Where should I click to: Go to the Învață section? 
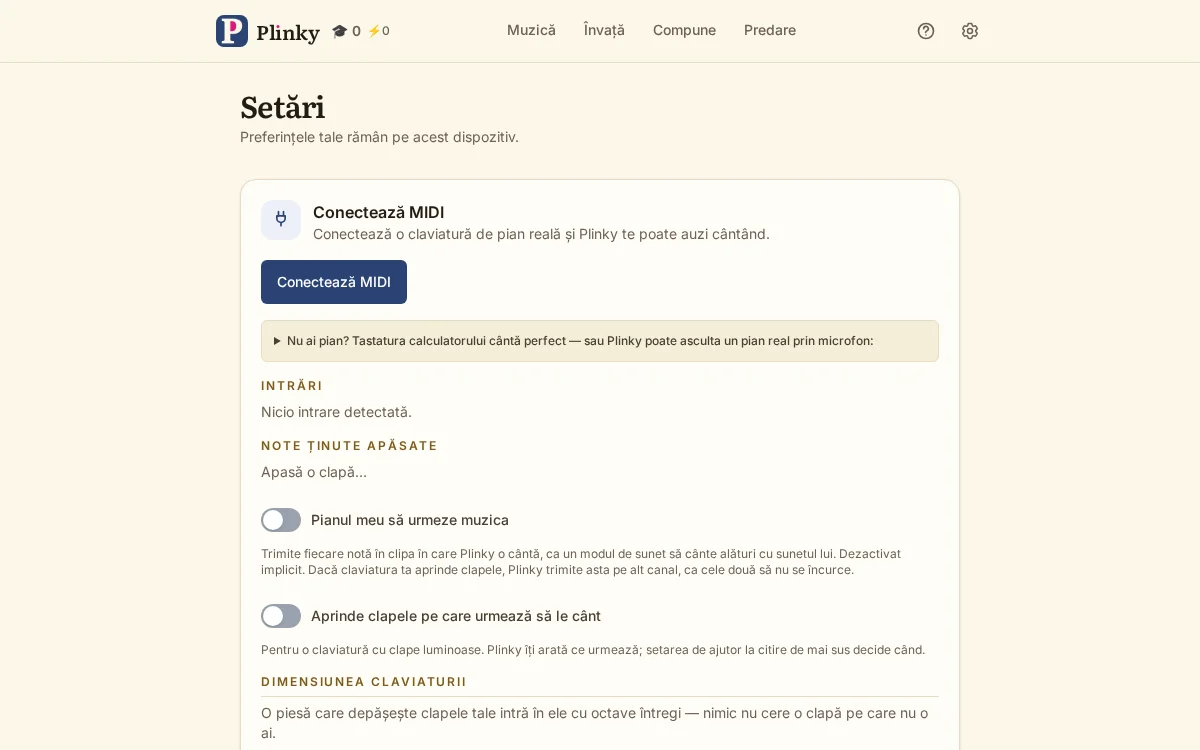[x=604, y=30]
